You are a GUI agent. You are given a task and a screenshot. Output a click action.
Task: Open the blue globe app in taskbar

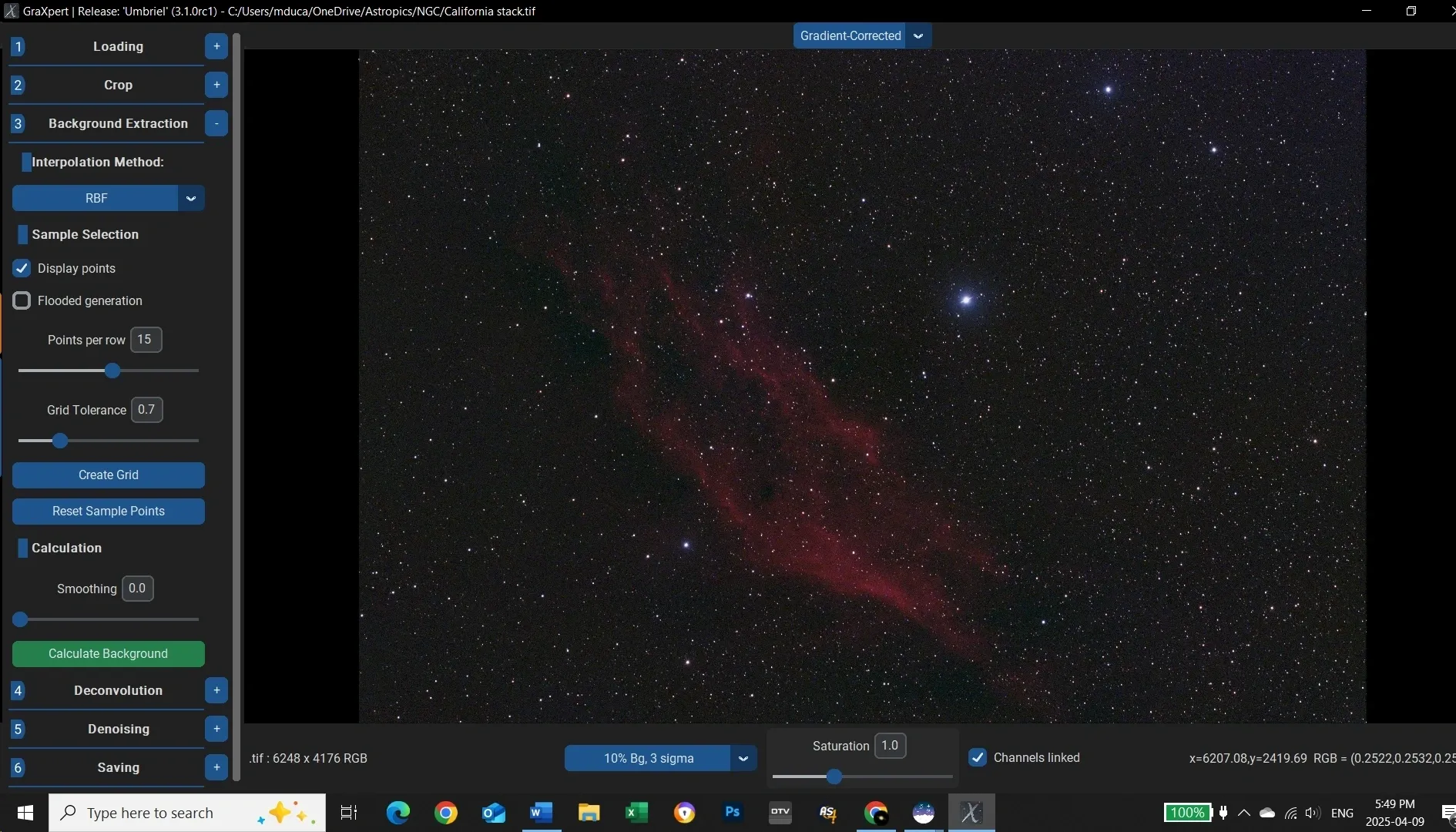pyautogui.click(x=923, y=813)
